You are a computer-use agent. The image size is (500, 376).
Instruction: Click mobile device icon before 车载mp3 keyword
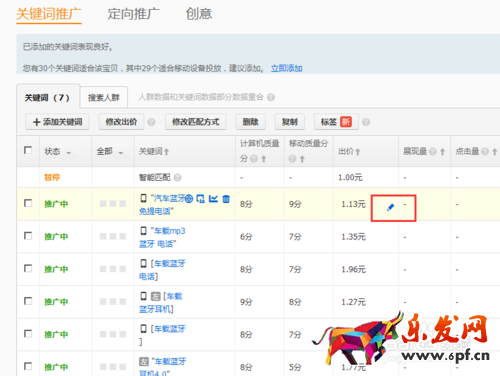click(143, 231)
